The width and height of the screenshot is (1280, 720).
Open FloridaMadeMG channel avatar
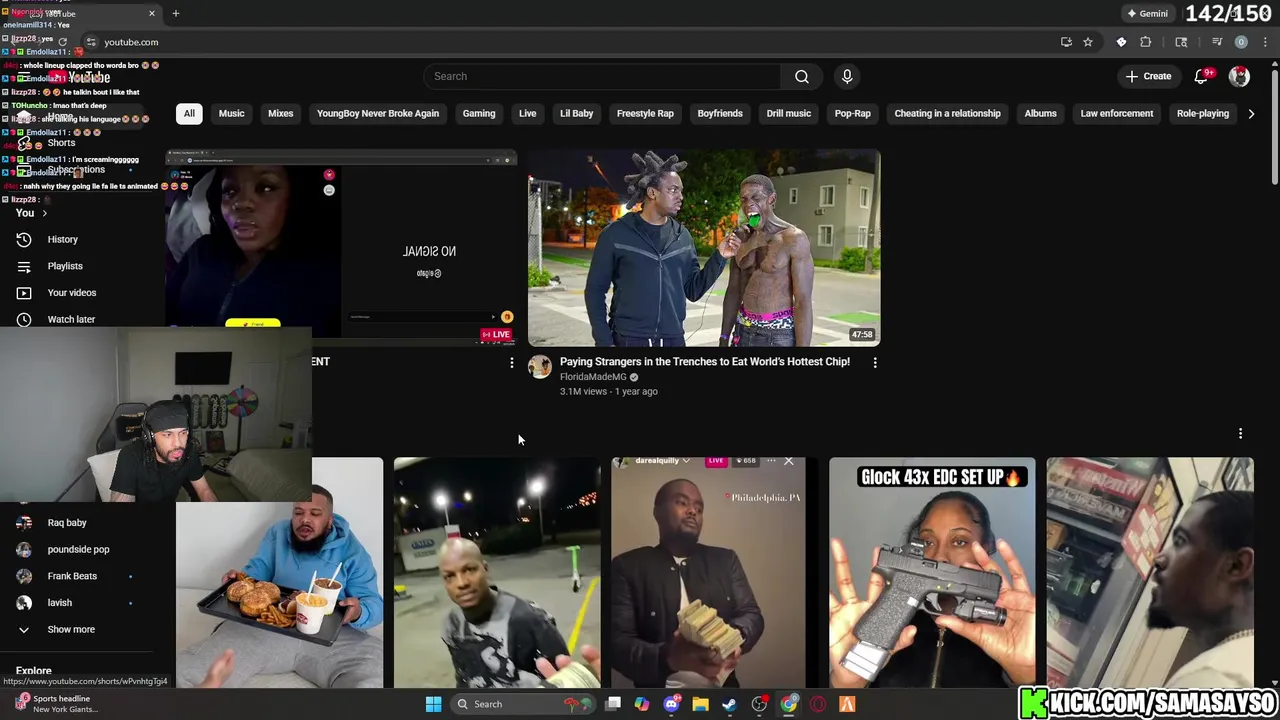pyautogui.click(x=540, y=367)
